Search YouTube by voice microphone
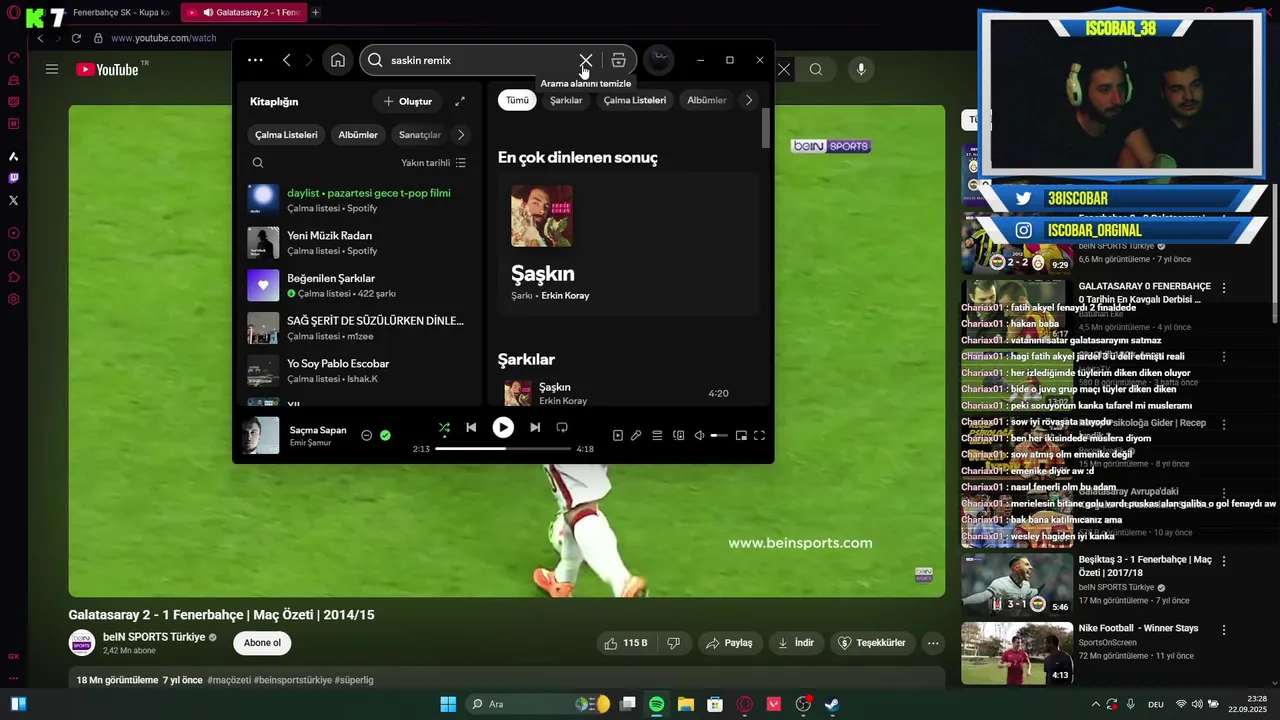This screenshot has height=720, width=1280. [861, 69]
